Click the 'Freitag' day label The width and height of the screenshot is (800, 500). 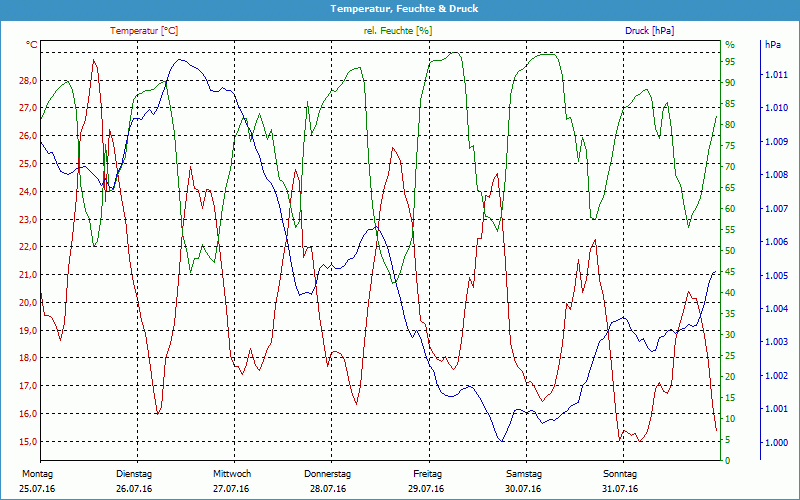[x=427, y=474]
